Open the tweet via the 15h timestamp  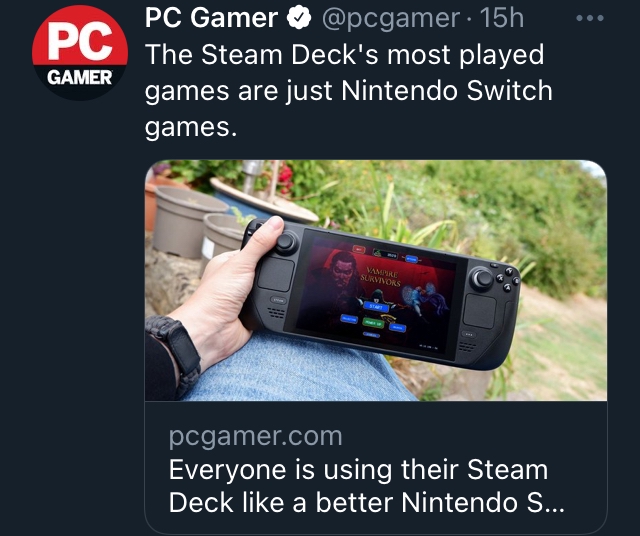(502, 18)
